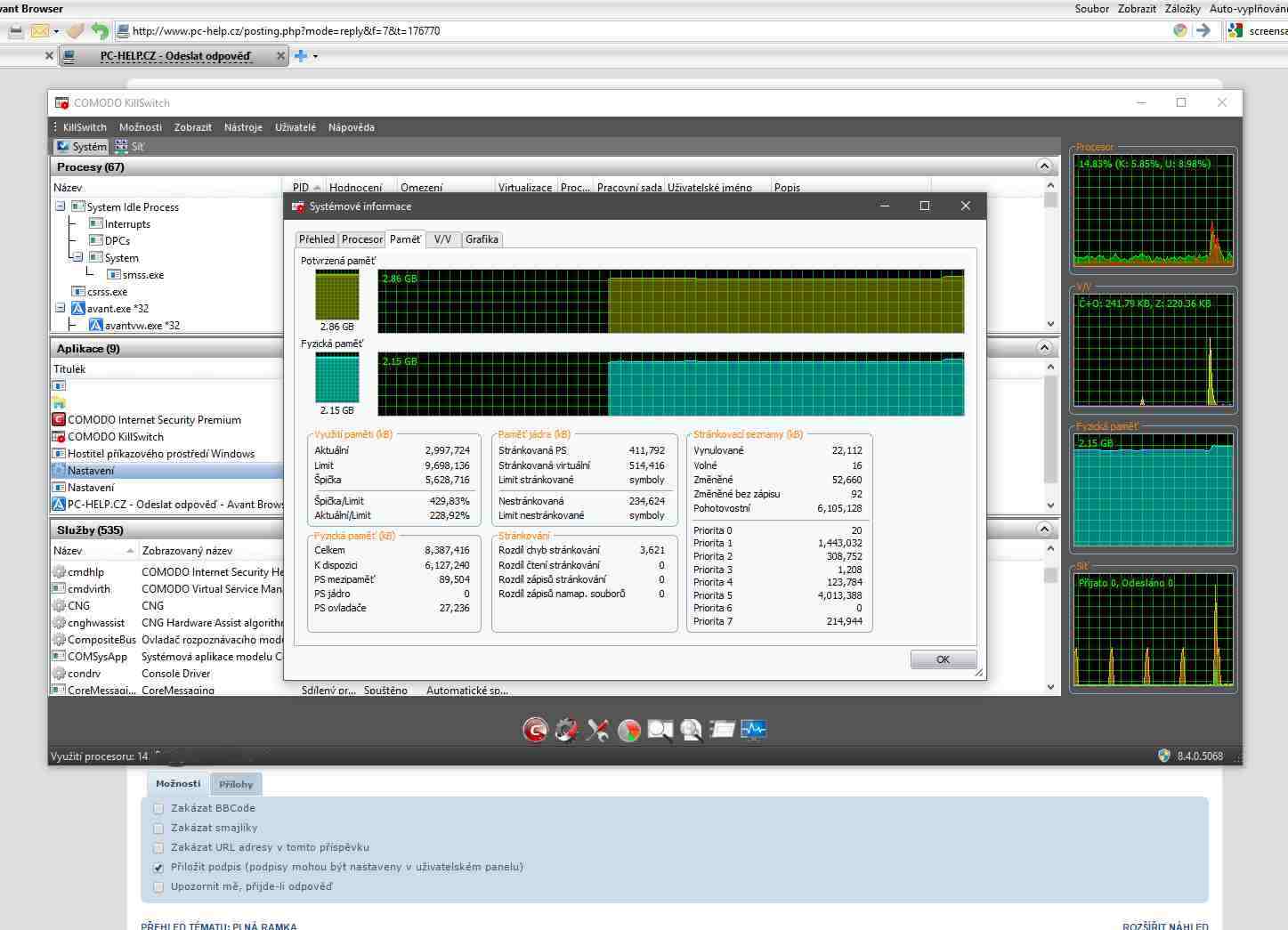Screen dimensions: 1288x930
Task: Click the Fyzická paměť usage gauge
Action: pos(336,377)
